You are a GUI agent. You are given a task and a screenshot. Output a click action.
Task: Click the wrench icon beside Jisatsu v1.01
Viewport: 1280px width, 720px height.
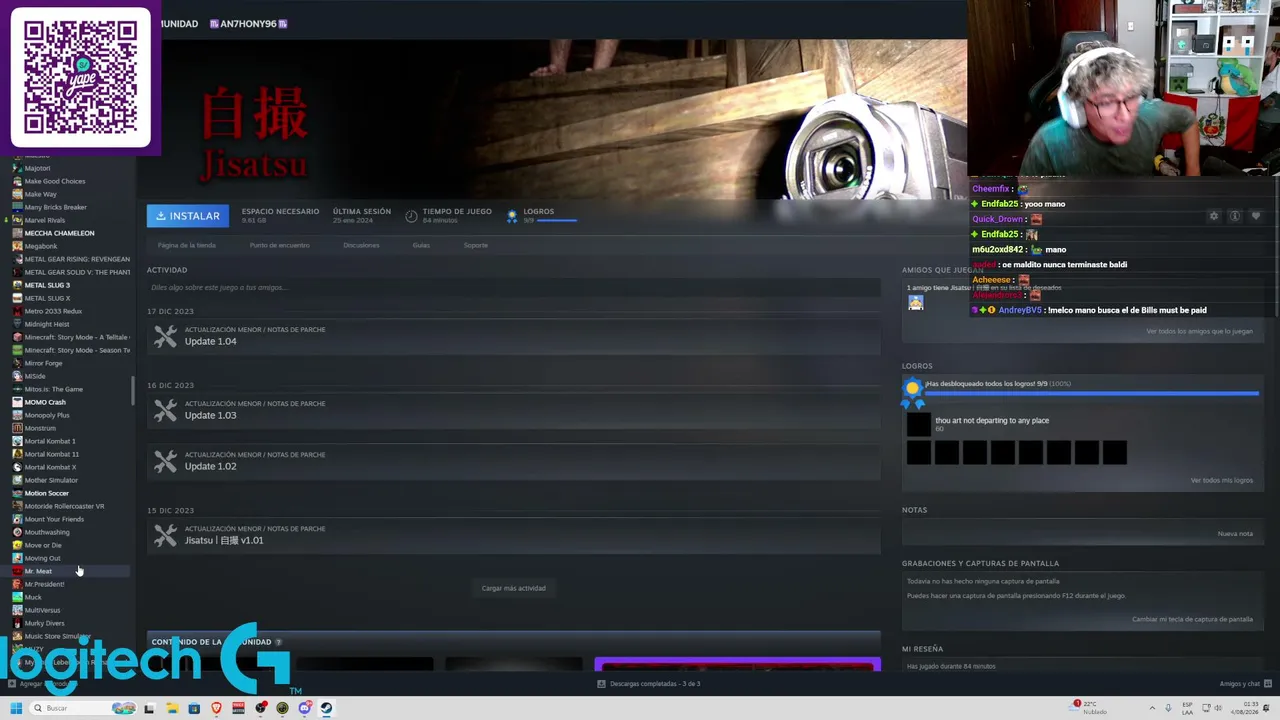165,536
